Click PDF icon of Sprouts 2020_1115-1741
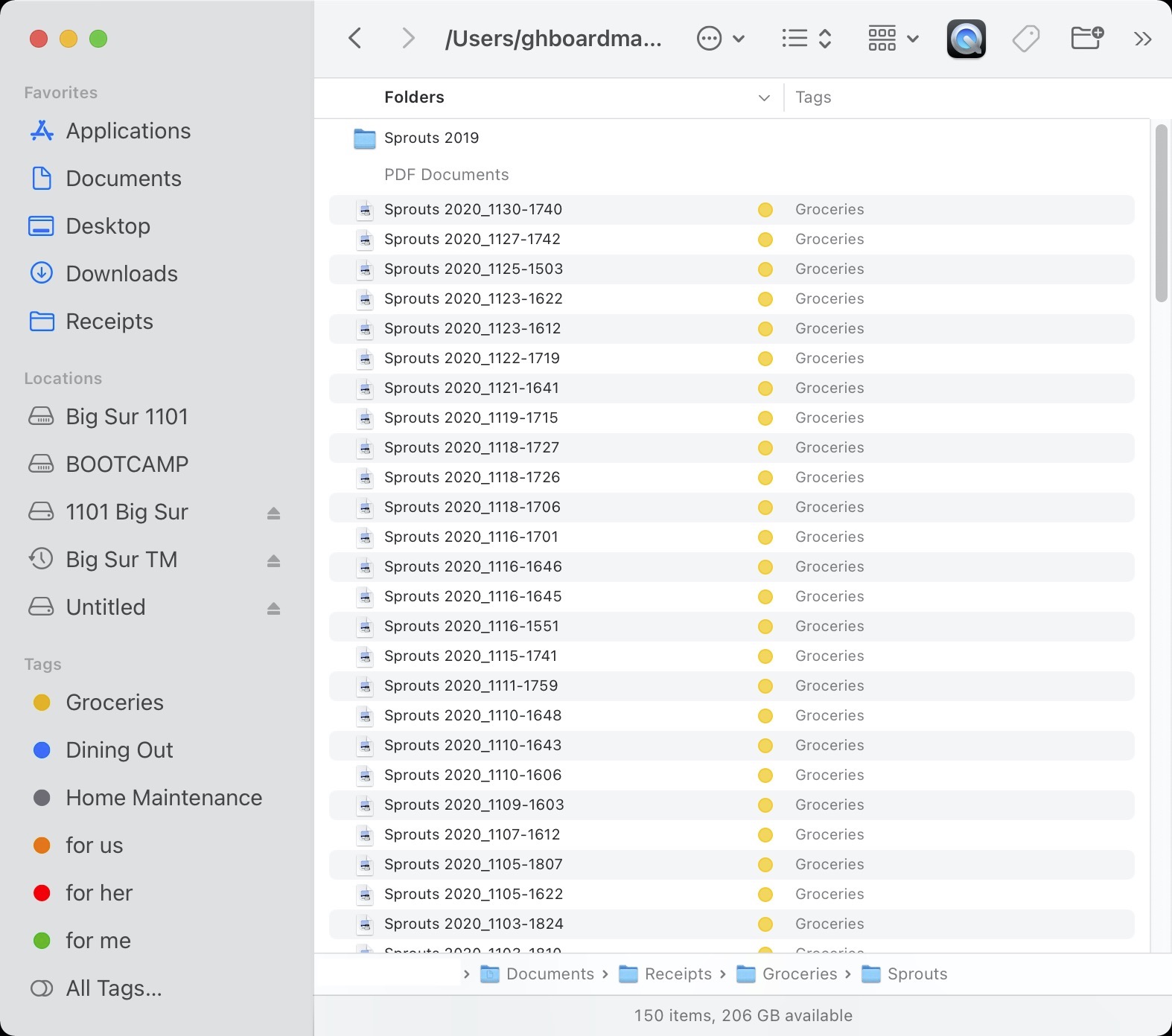1172x1036 pixels. click(365, 656)
